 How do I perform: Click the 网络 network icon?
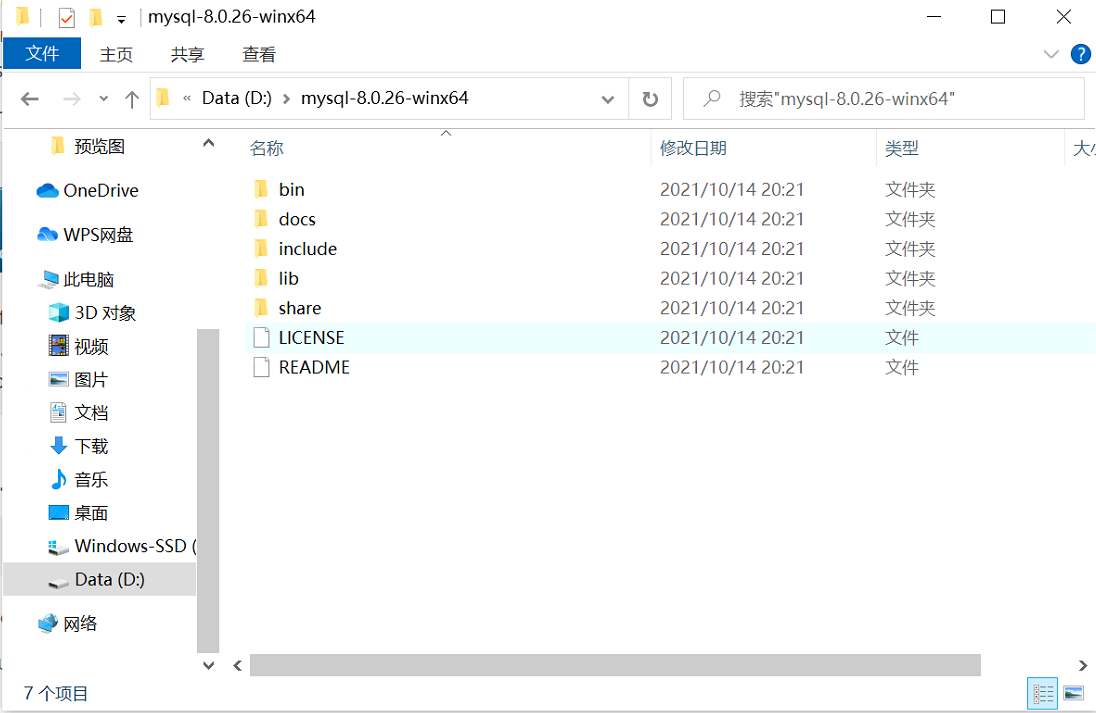(48, 624)
